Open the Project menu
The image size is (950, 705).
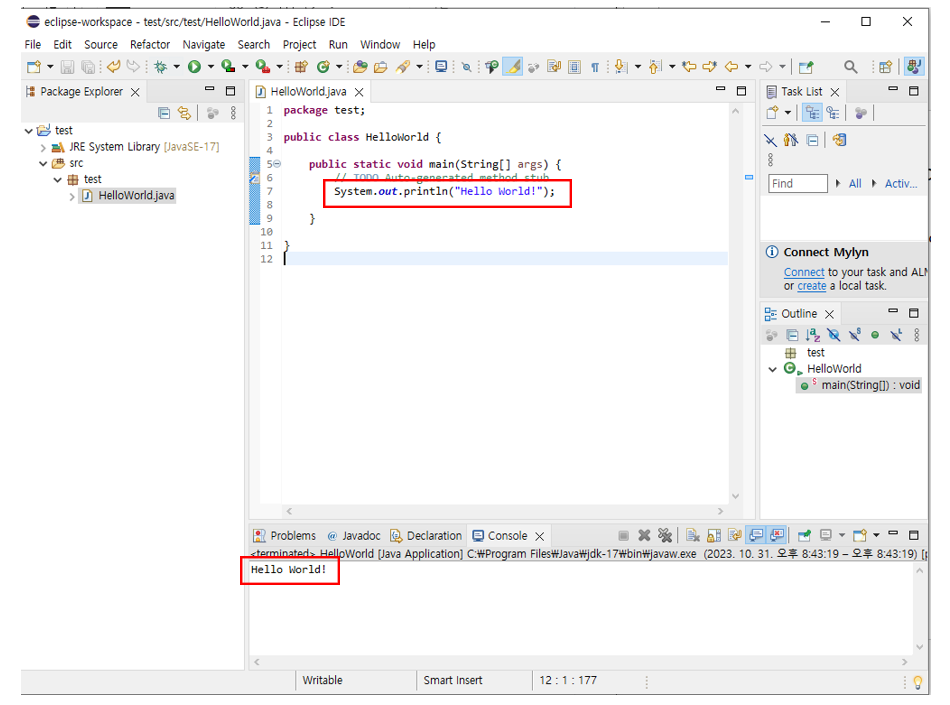299,44
